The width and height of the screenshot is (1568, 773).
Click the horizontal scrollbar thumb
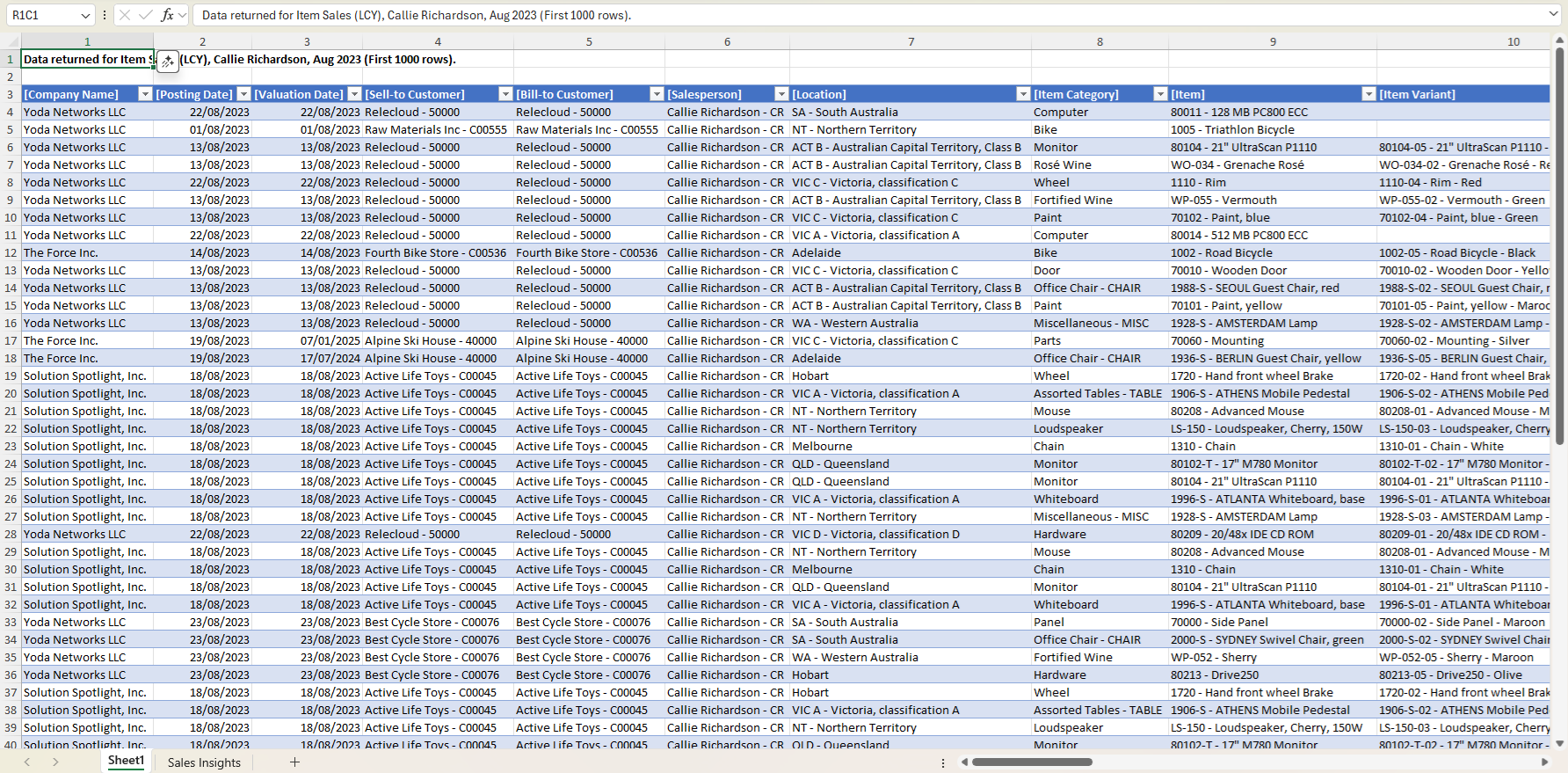point(1031,762)
